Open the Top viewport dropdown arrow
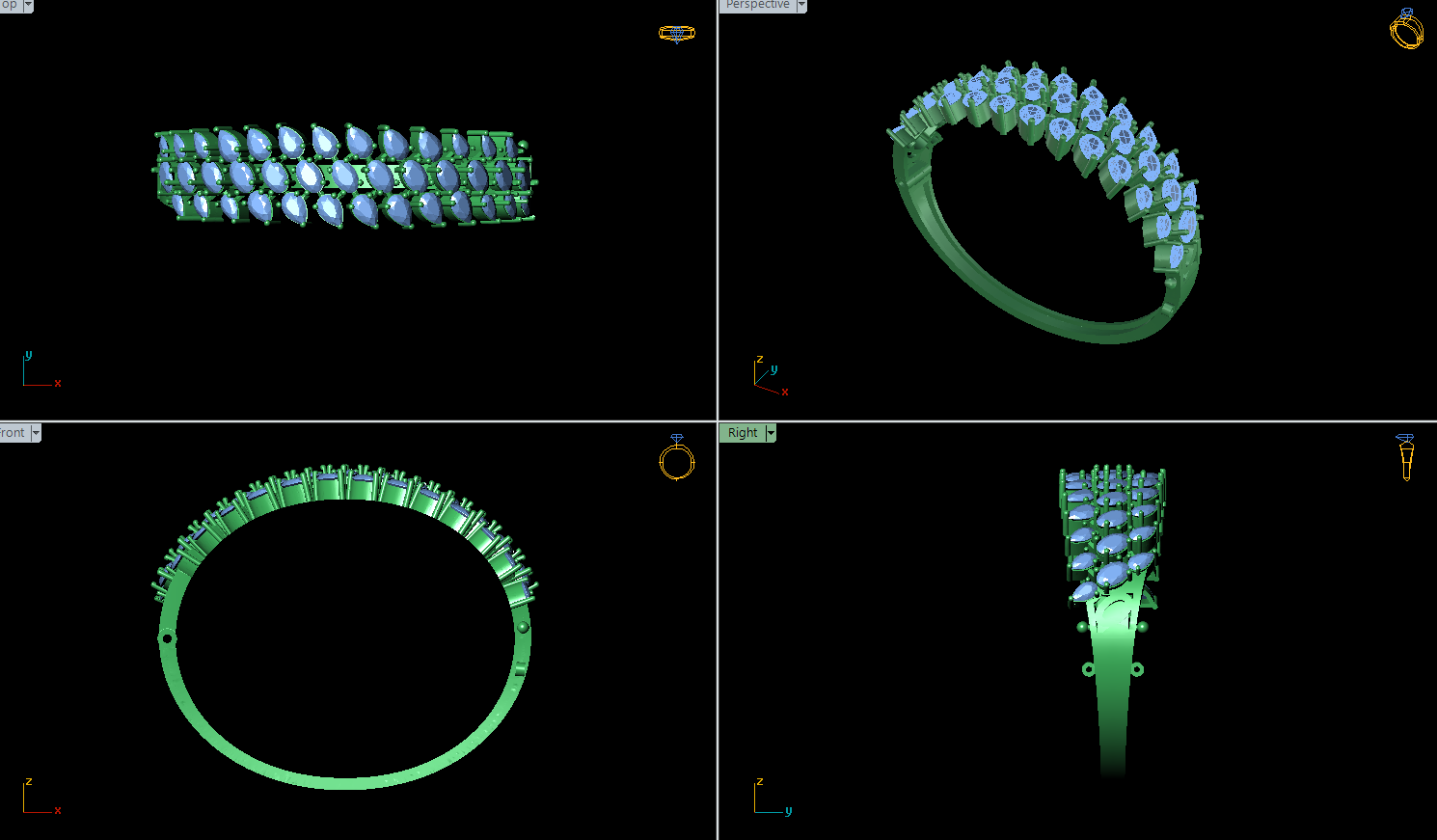 click(x=28, y=5)
